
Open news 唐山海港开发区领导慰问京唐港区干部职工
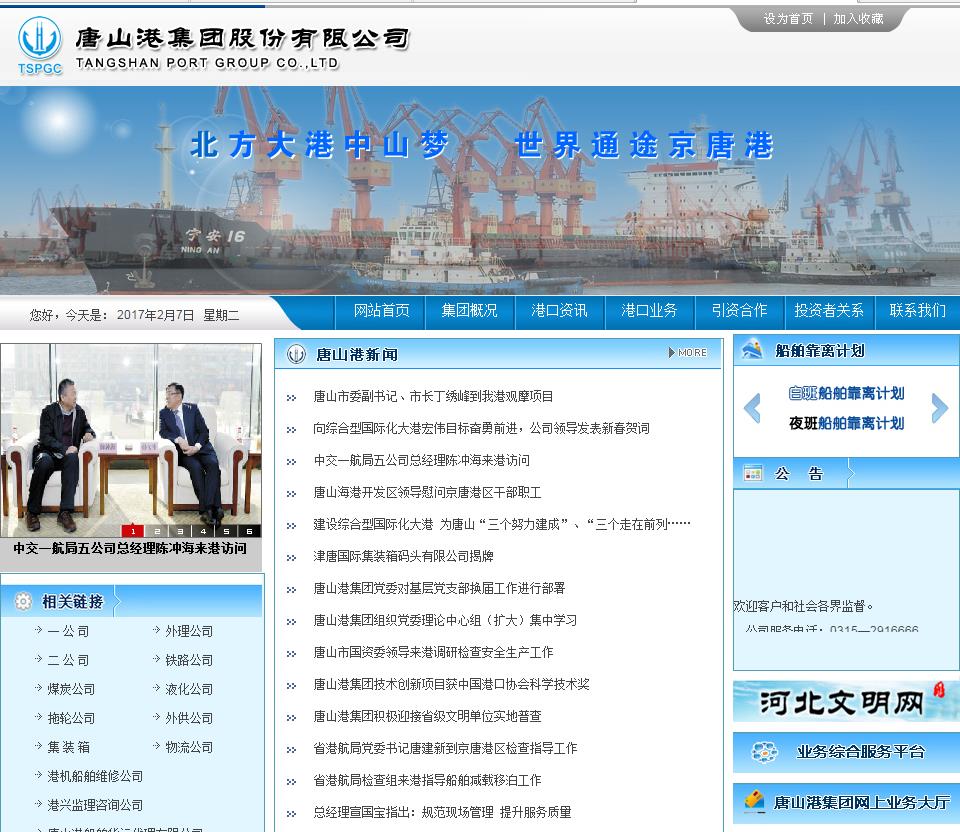pos(427,492)
